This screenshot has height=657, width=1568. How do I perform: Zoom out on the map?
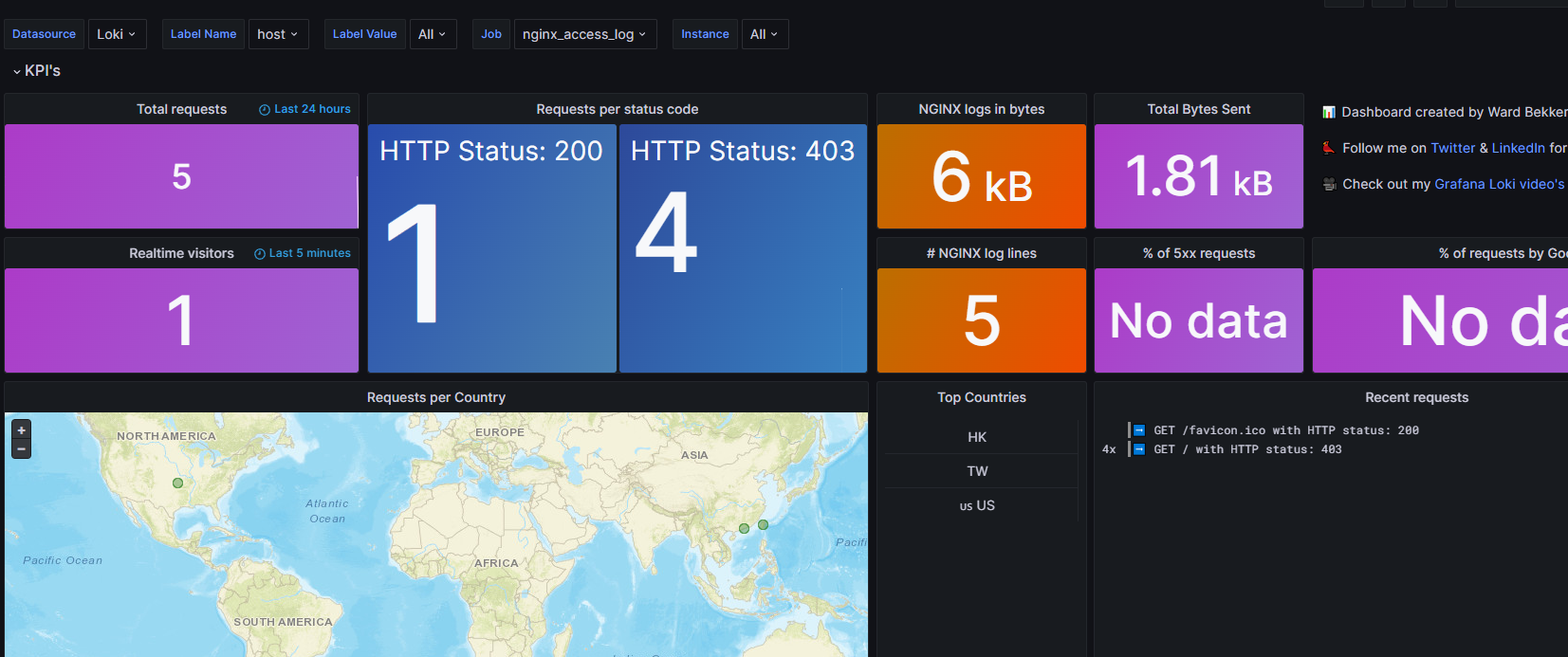pyautogui.click(x=21, y=448)
